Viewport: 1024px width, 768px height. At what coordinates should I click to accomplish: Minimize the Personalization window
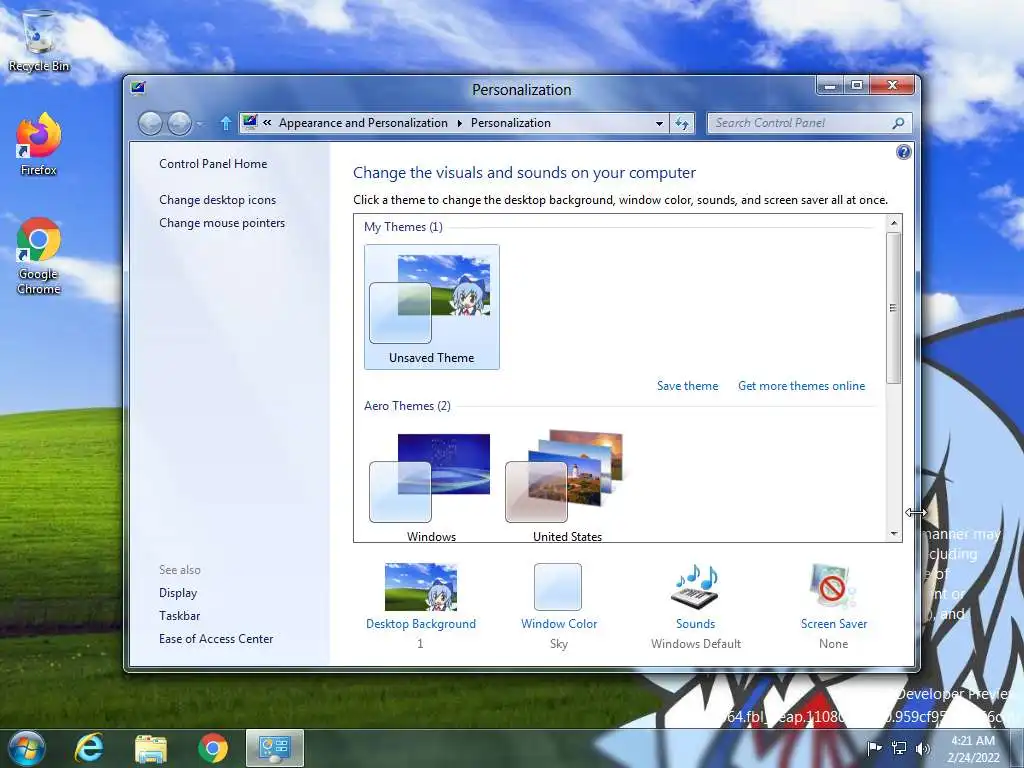(830, 86)
